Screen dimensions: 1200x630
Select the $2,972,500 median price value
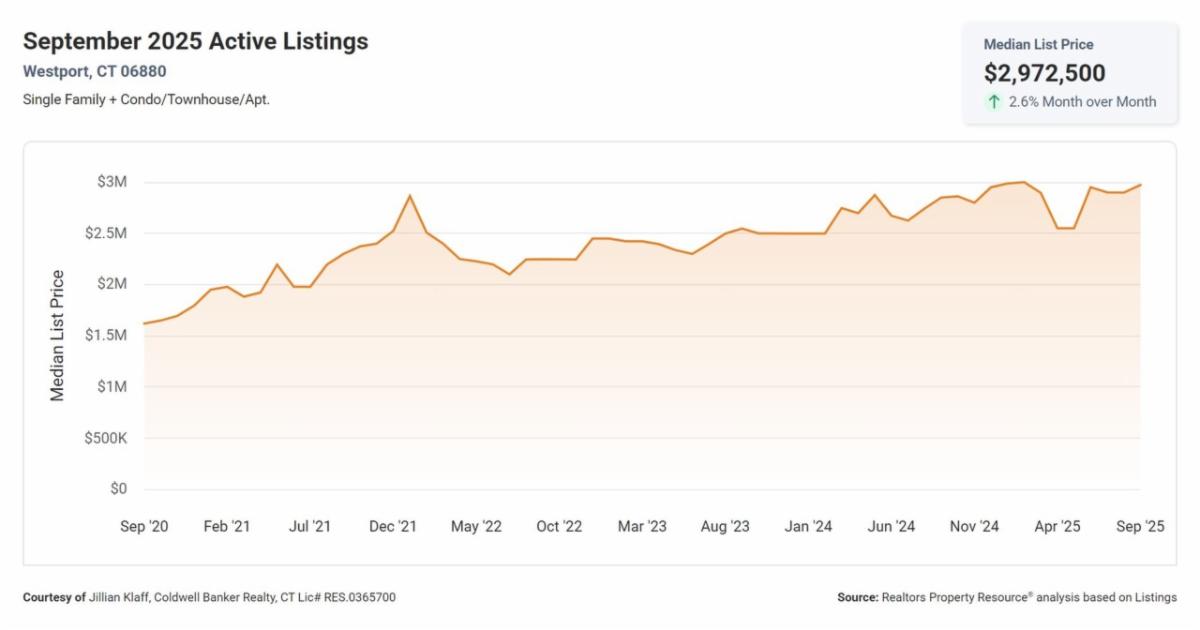tap(1044, 73)
